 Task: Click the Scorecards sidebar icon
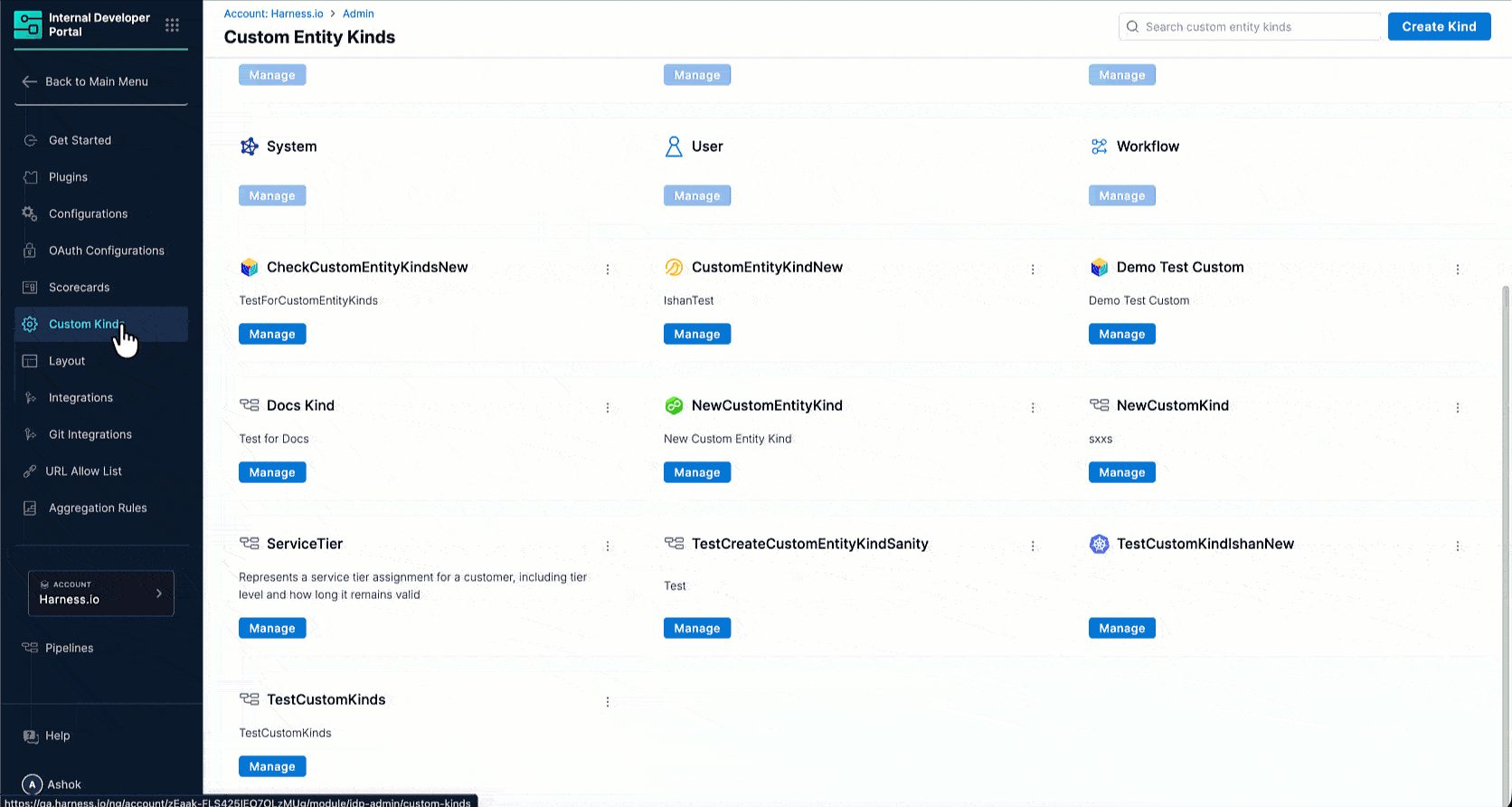(x=30, y=288)
